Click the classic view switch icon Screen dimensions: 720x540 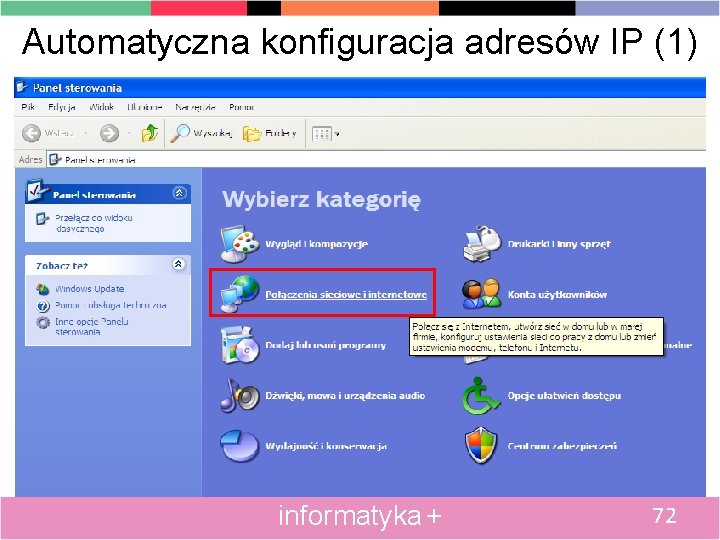[42, 219]
